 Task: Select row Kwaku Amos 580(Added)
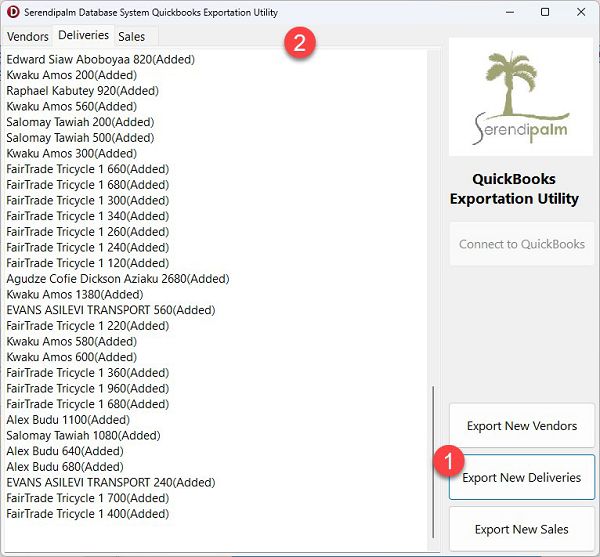tap(72, 342)
